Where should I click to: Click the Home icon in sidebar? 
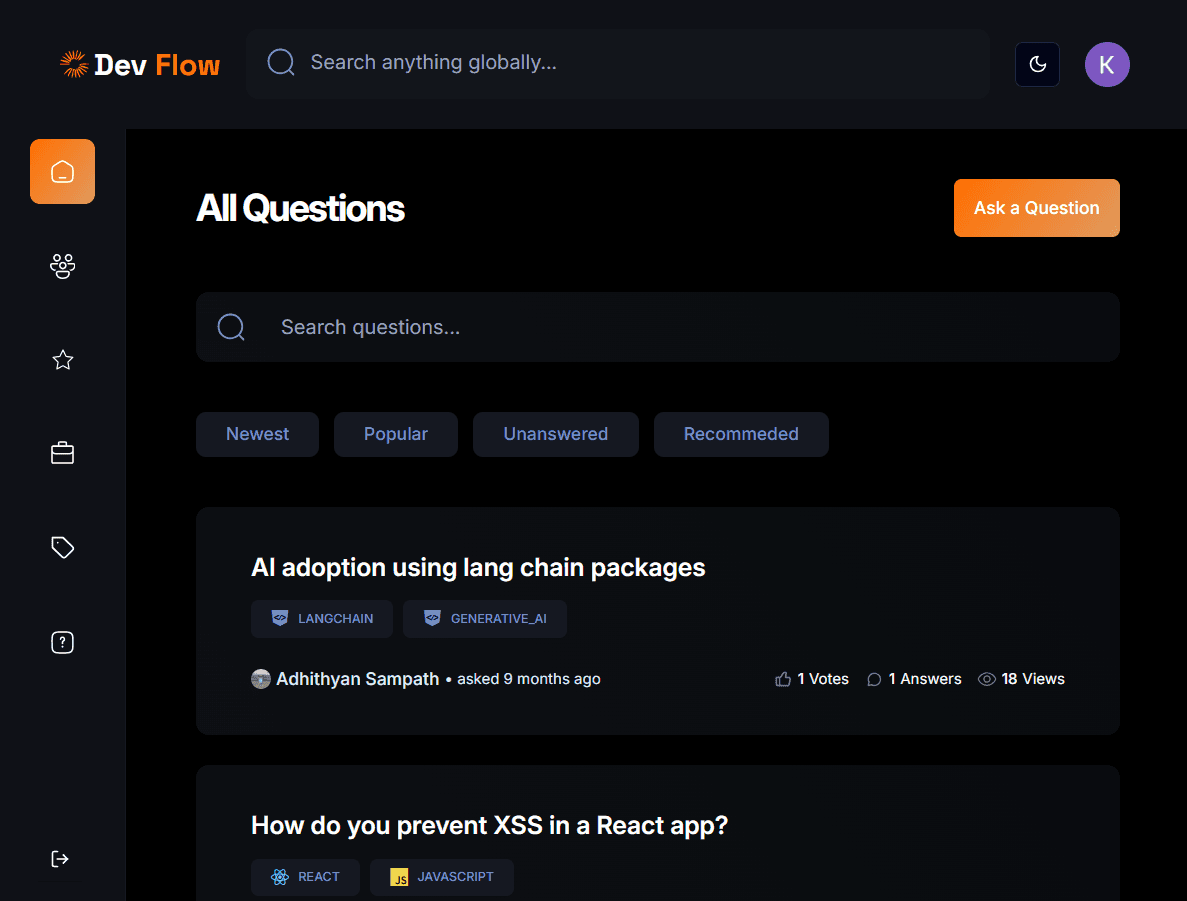coord(62,171)
